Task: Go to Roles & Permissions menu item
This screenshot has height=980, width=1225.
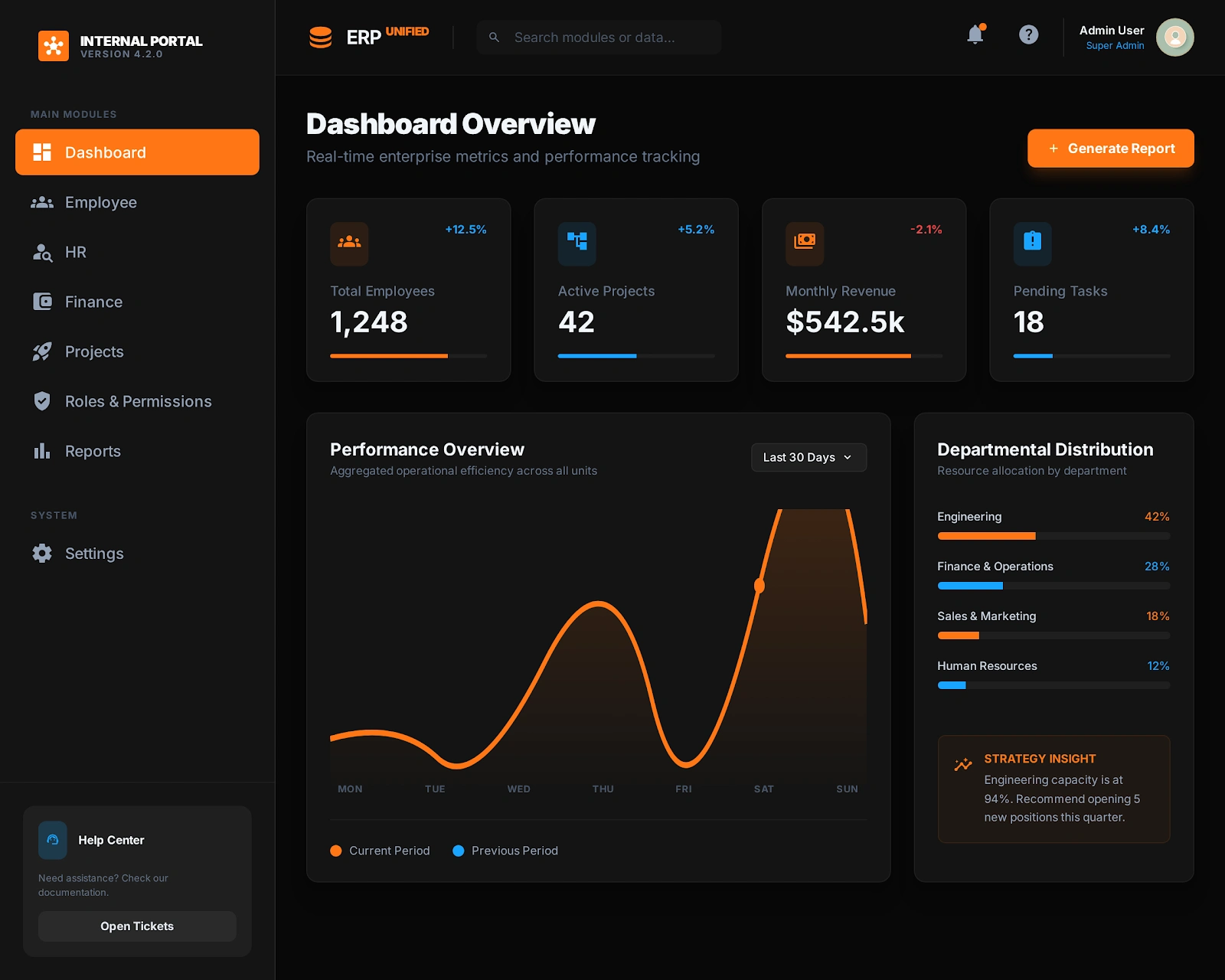Action: (x=137, y=401)
